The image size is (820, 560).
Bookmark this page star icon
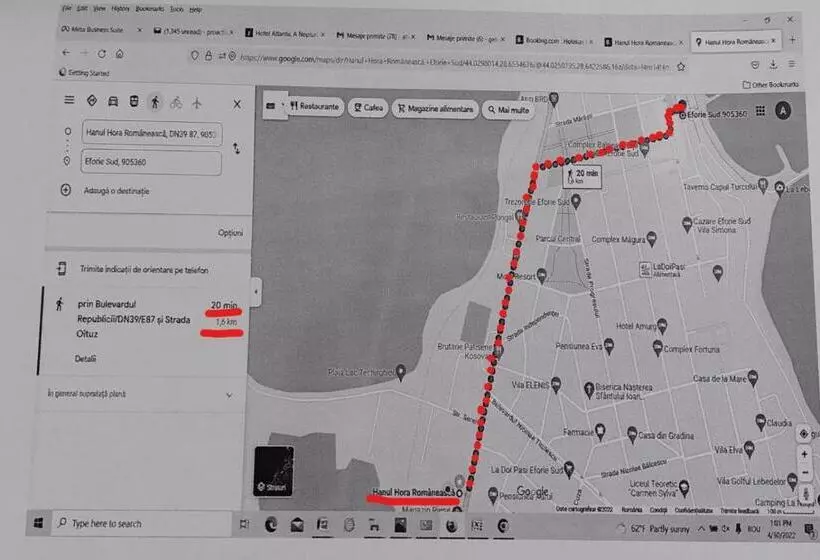[681, 66]
